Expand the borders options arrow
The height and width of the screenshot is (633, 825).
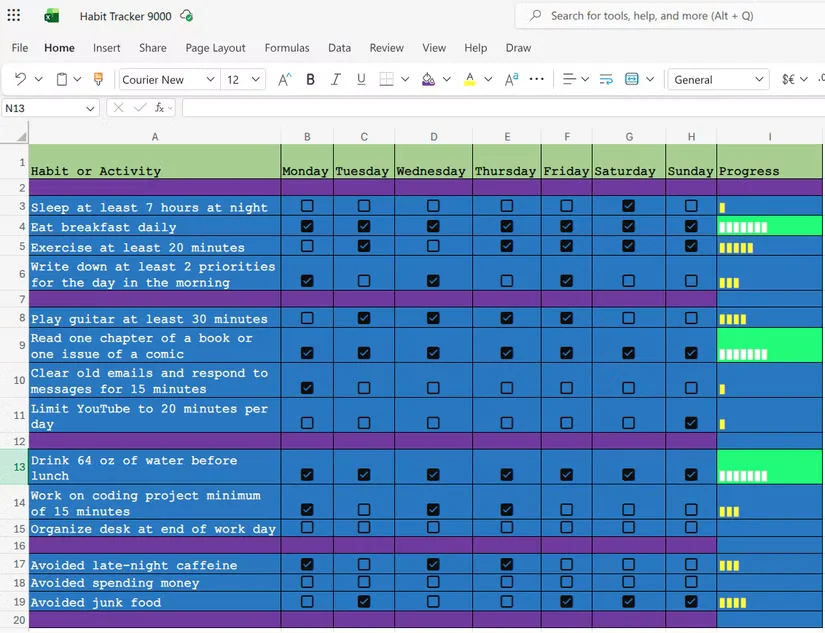click(x=405, y=79)
